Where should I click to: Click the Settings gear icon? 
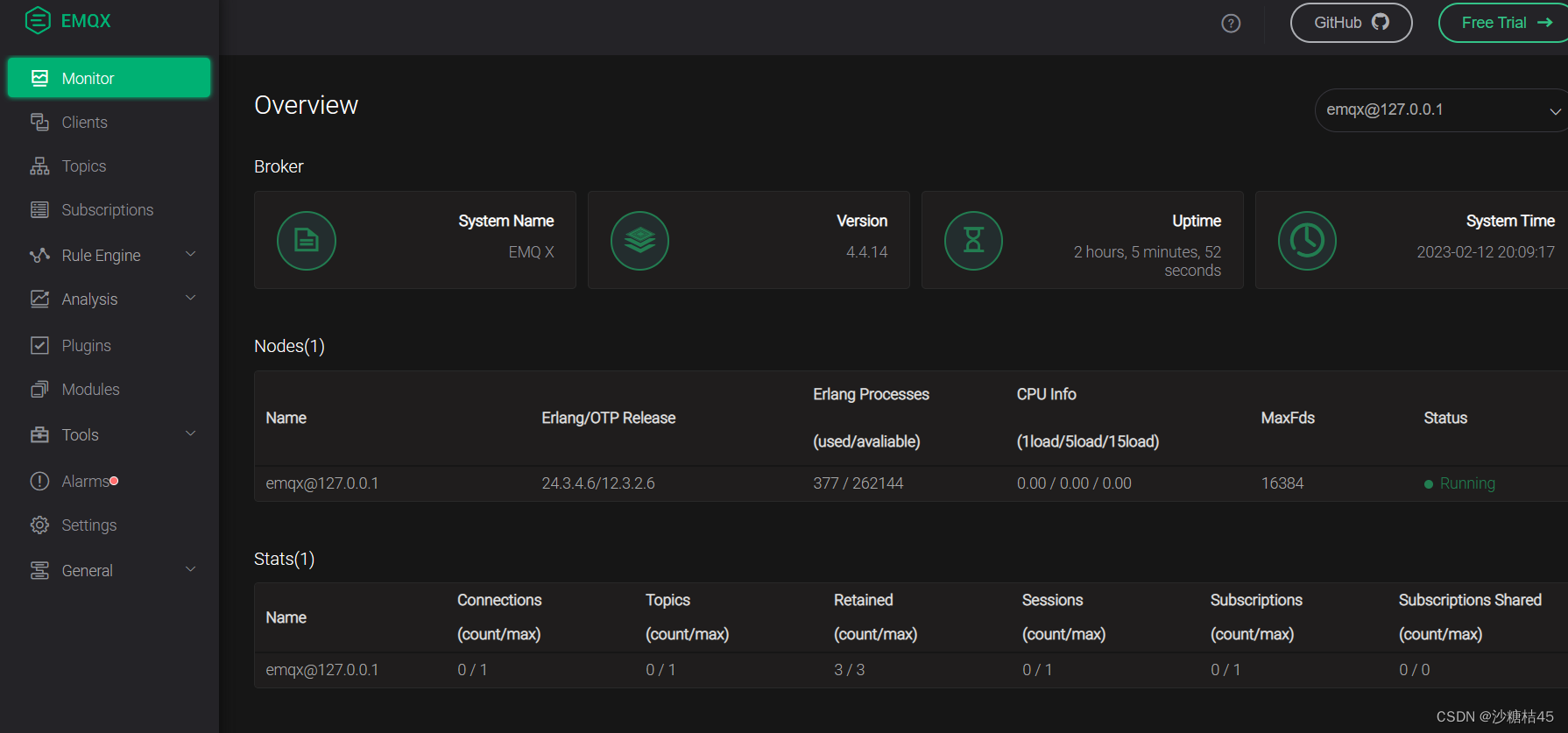[x=39, y=525]
